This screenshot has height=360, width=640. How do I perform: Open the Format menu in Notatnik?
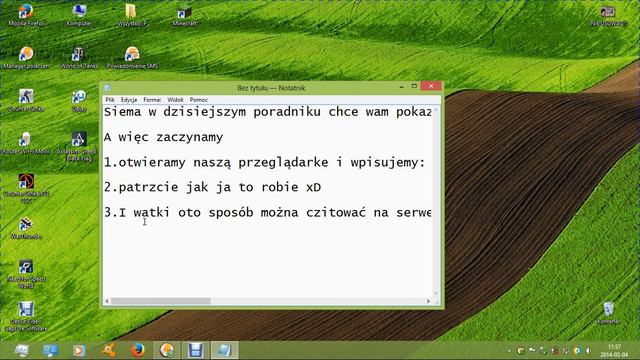152,100
